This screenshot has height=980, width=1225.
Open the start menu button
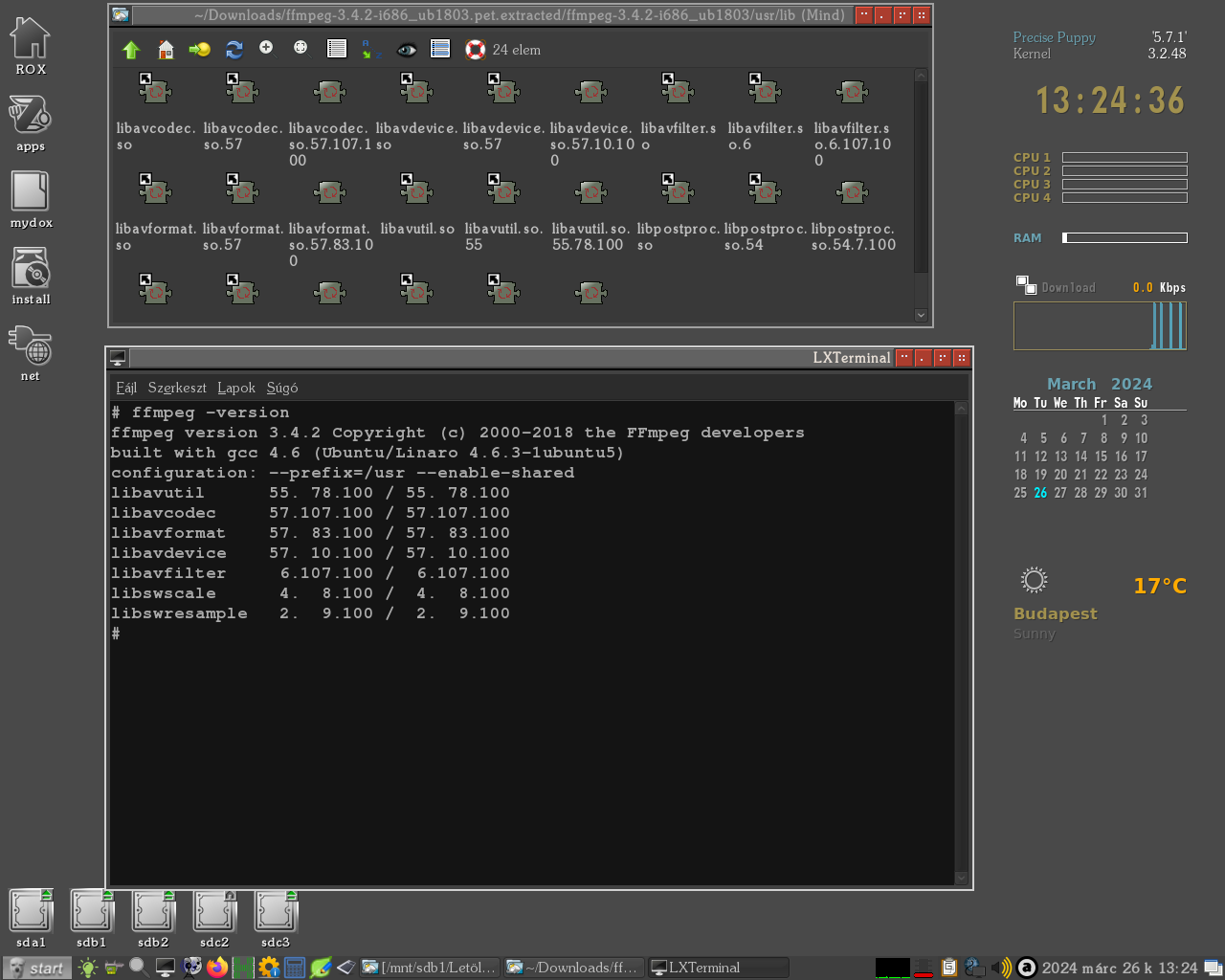37,968
